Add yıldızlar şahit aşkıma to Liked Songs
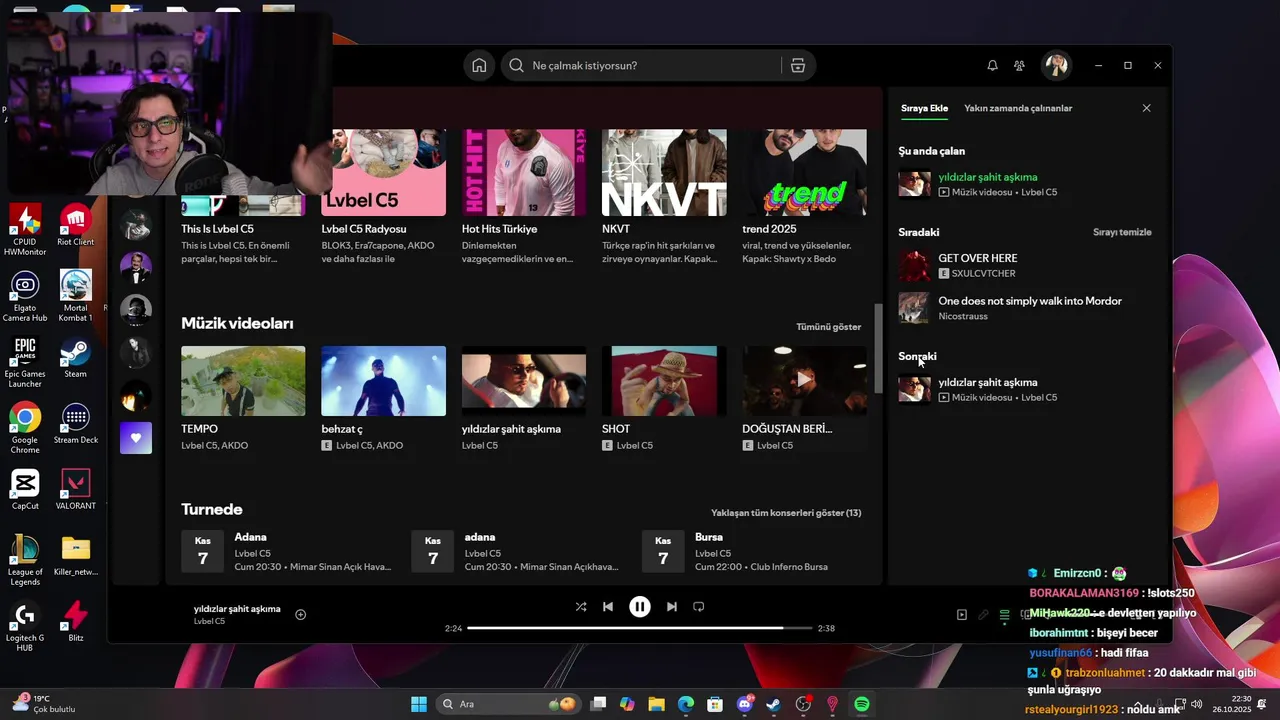This screenshot has width=1280, height=720. [x=300, y=614]
